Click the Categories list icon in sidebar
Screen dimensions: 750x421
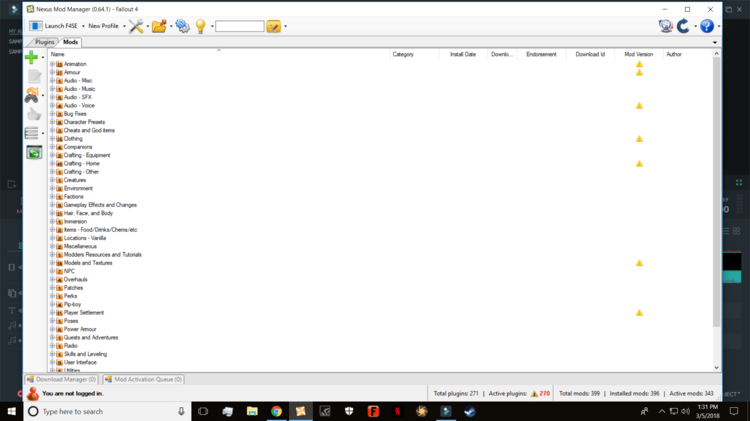pos(32,133)
